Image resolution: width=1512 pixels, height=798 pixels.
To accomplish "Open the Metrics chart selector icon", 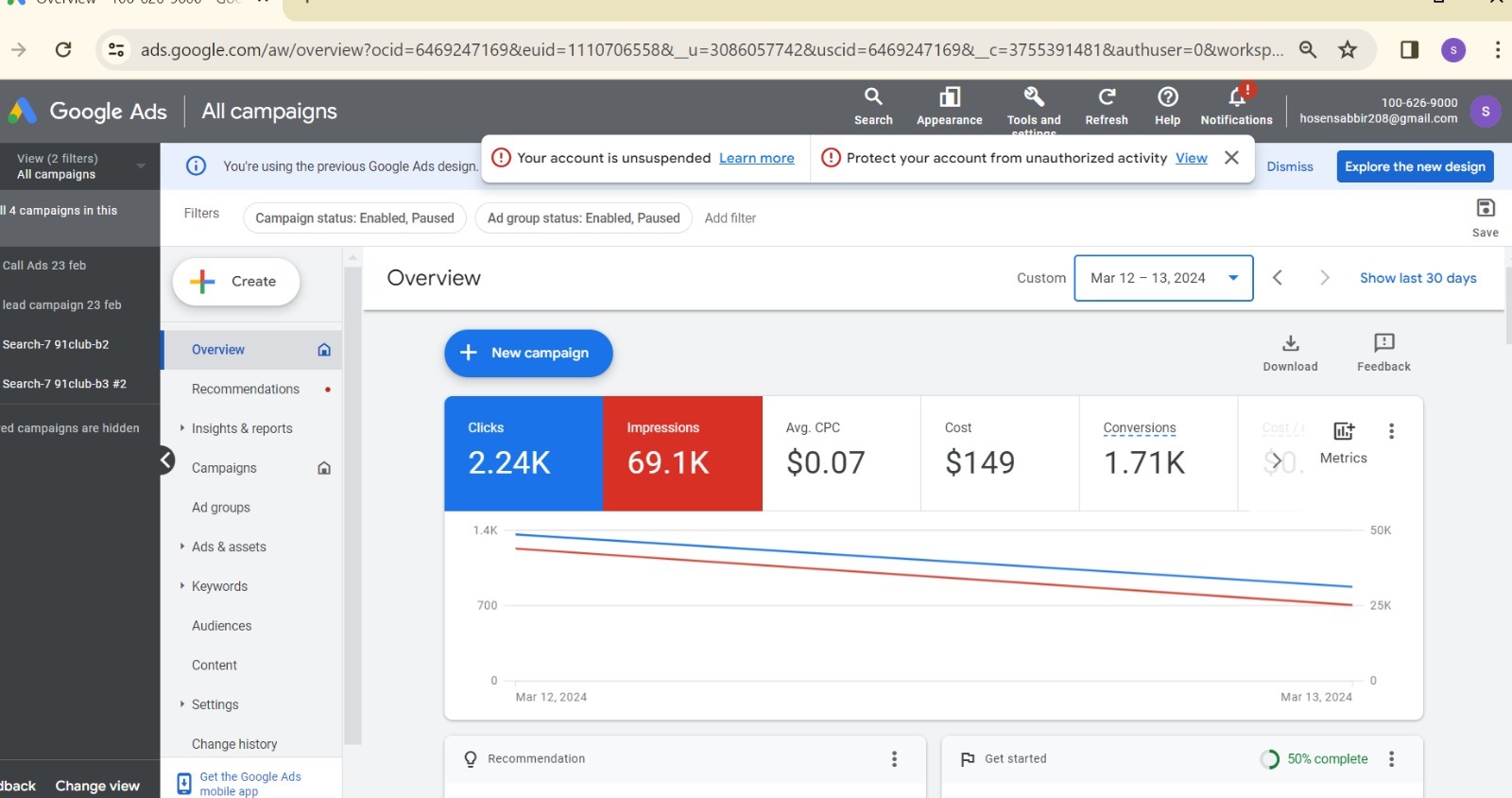I will pyautogui.click(x=1344, y=431).
